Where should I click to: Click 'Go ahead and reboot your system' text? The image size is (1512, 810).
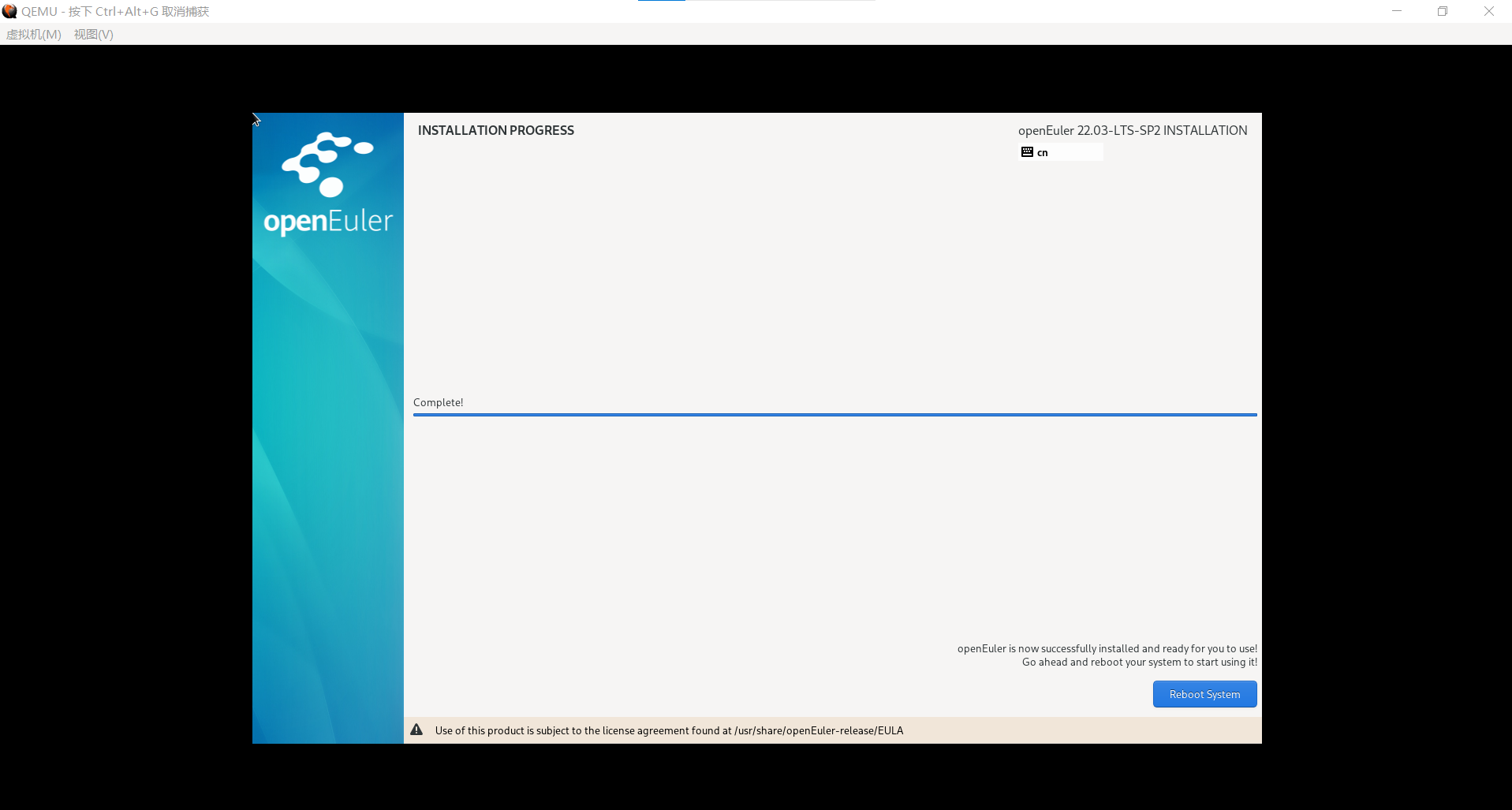pos(1140,662)
